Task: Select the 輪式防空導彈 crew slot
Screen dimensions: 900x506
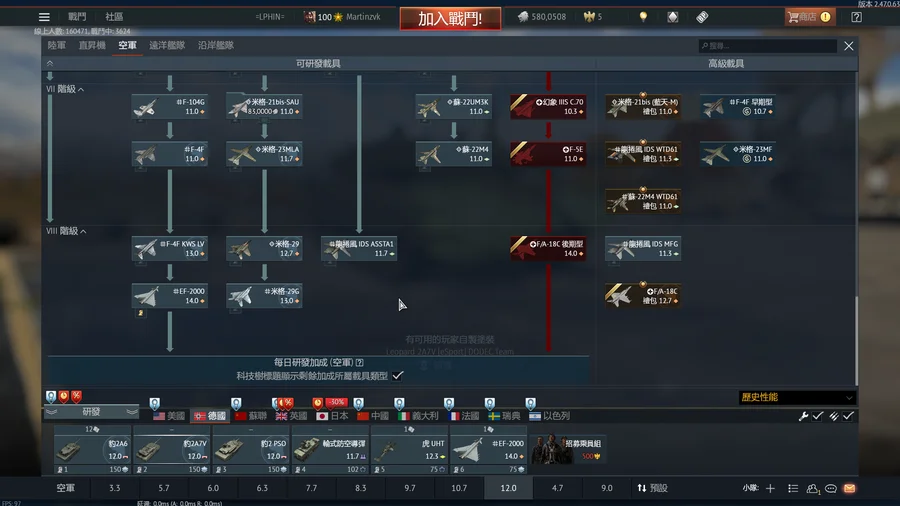Action: (x=330, y=449)
